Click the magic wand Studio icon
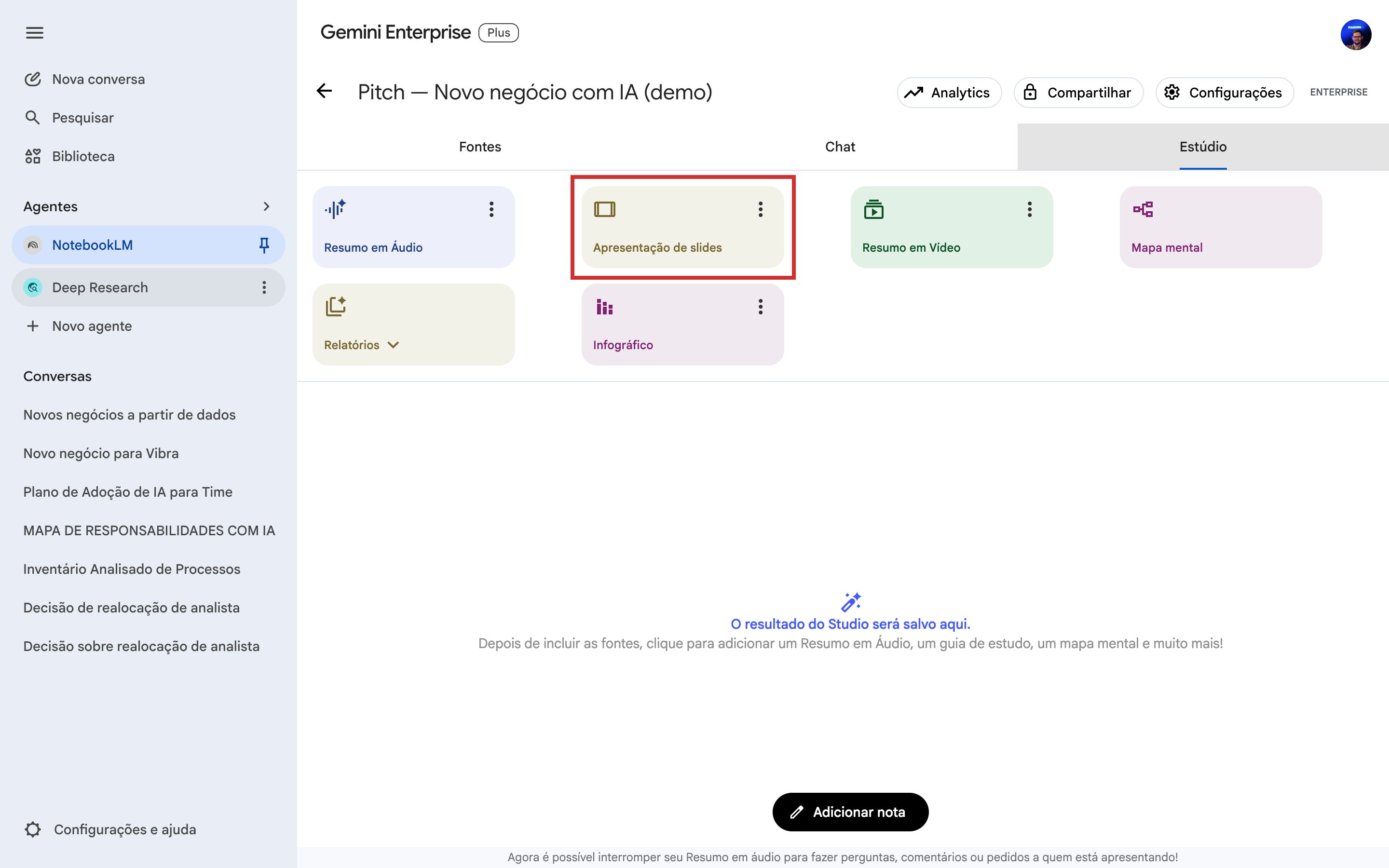The width and height of the screenshot is (1389, 868). click(851, 602)
